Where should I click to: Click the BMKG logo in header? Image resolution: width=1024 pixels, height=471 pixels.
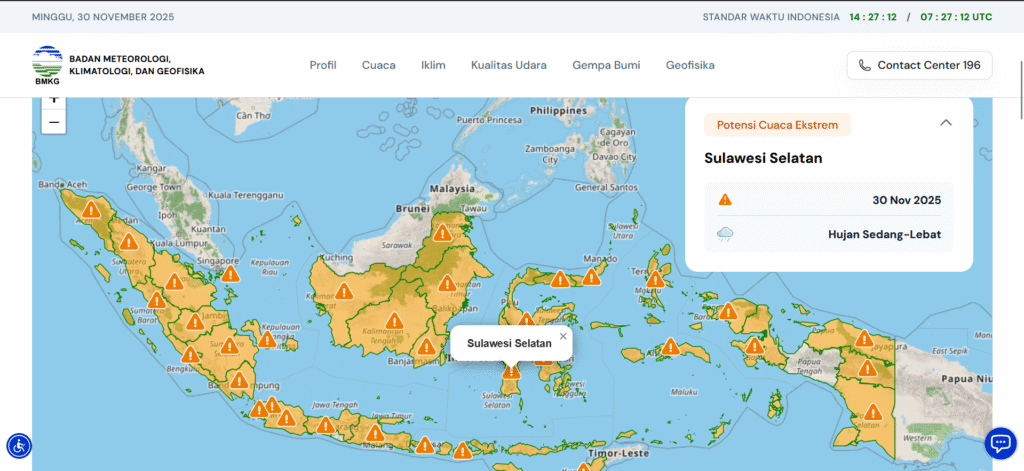click(x=46, y=66)
